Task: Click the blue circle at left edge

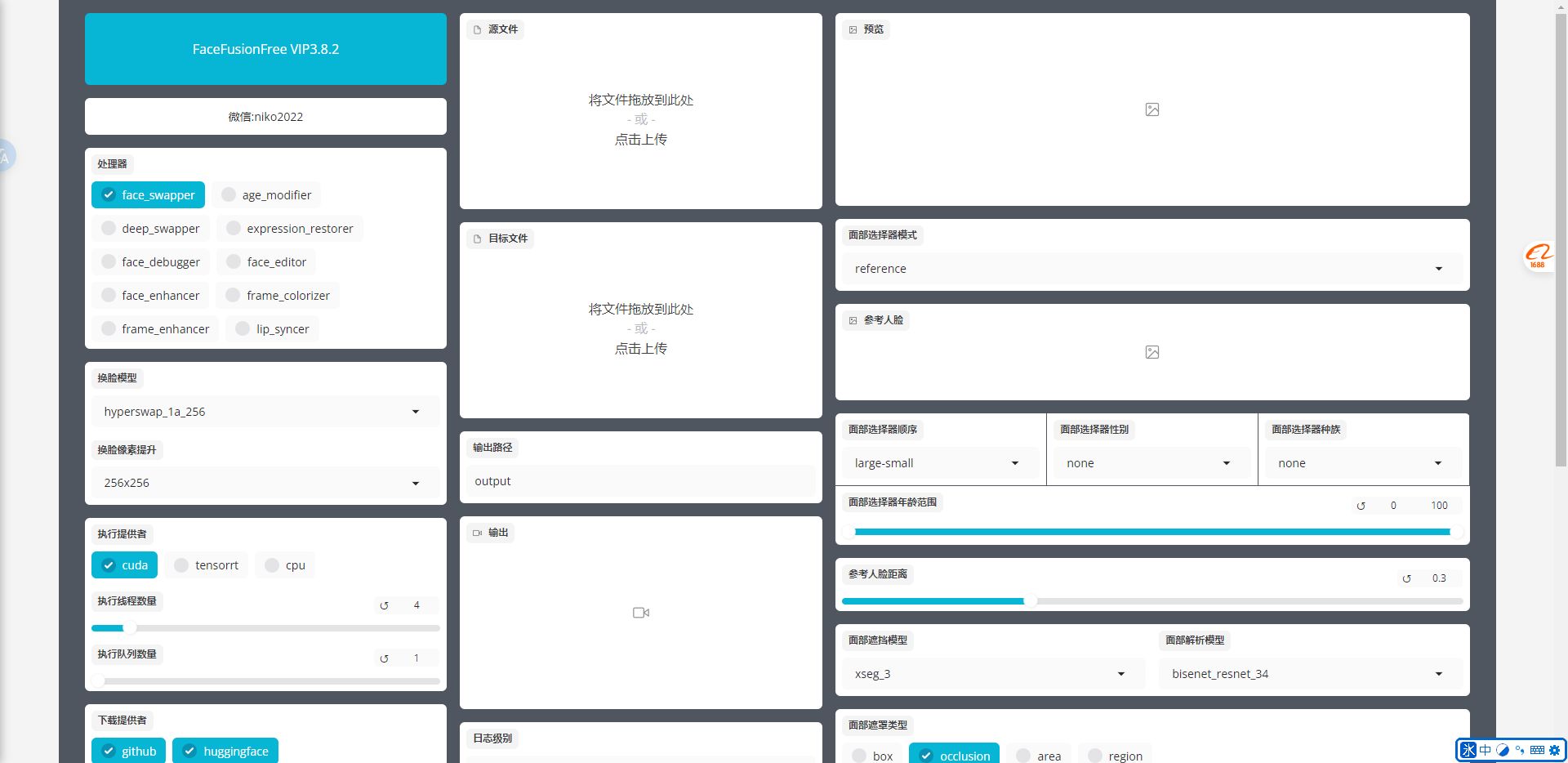Action: pos(6,155)
